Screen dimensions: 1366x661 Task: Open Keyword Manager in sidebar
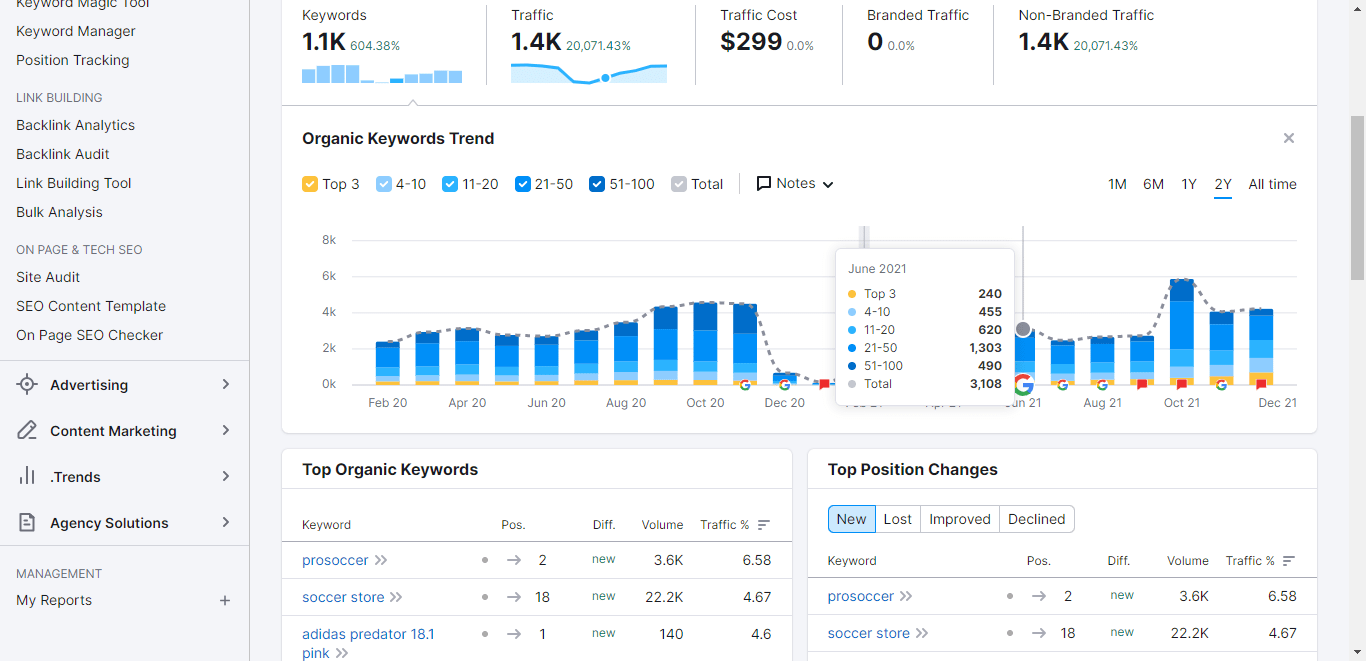[x=76, y=31]
